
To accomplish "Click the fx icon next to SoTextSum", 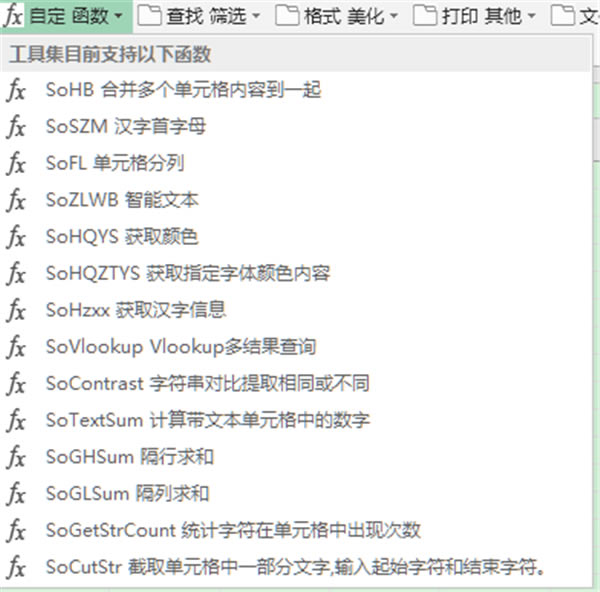I will (x=16, y=421).
